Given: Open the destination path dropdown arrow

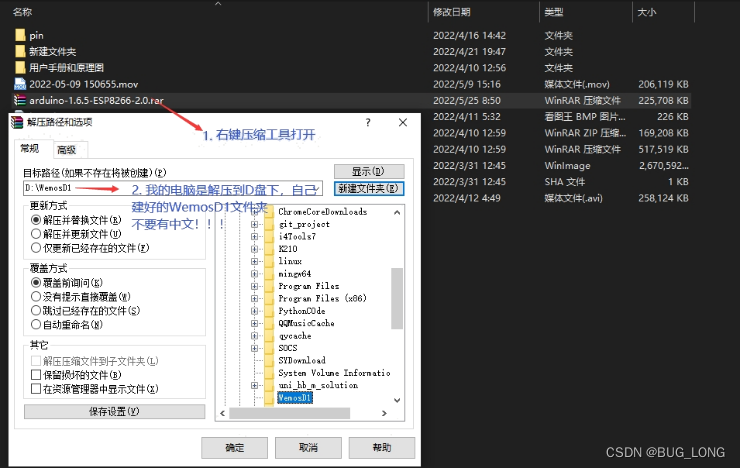Looking at the screenshot, I should point(318,189).
